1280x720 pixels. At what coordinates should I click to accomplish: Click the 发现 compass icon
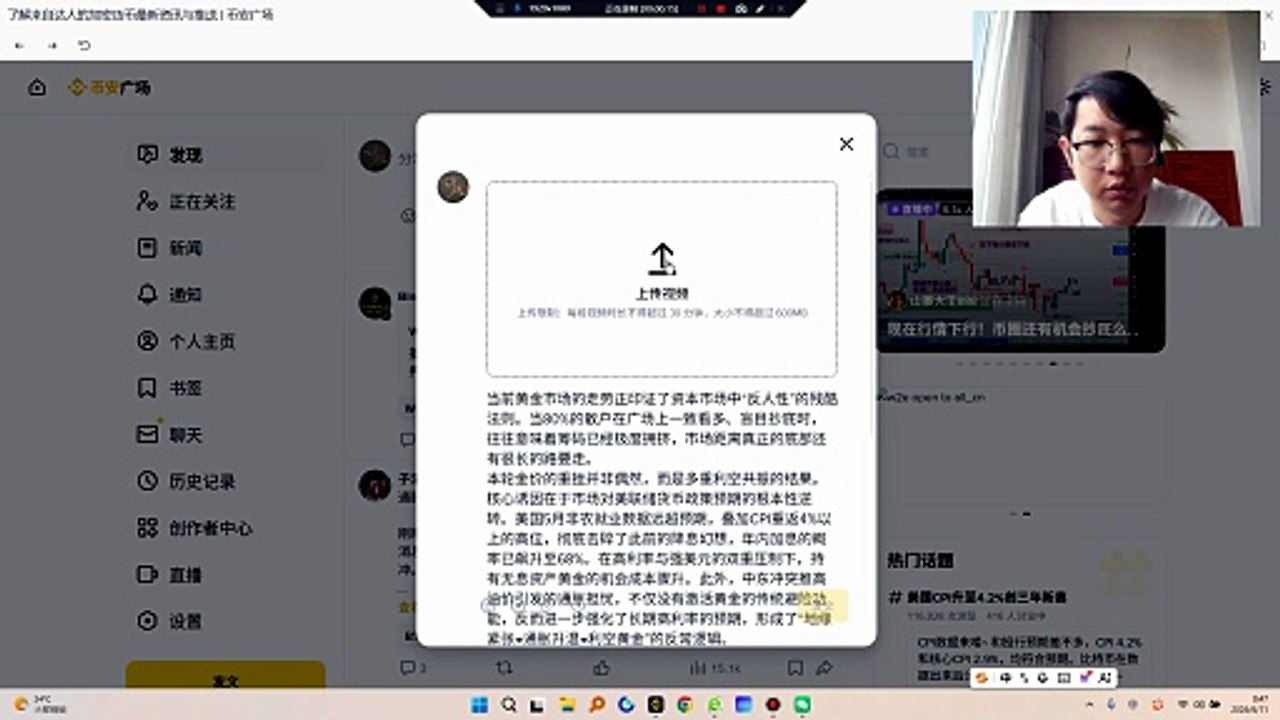[147, 155]
